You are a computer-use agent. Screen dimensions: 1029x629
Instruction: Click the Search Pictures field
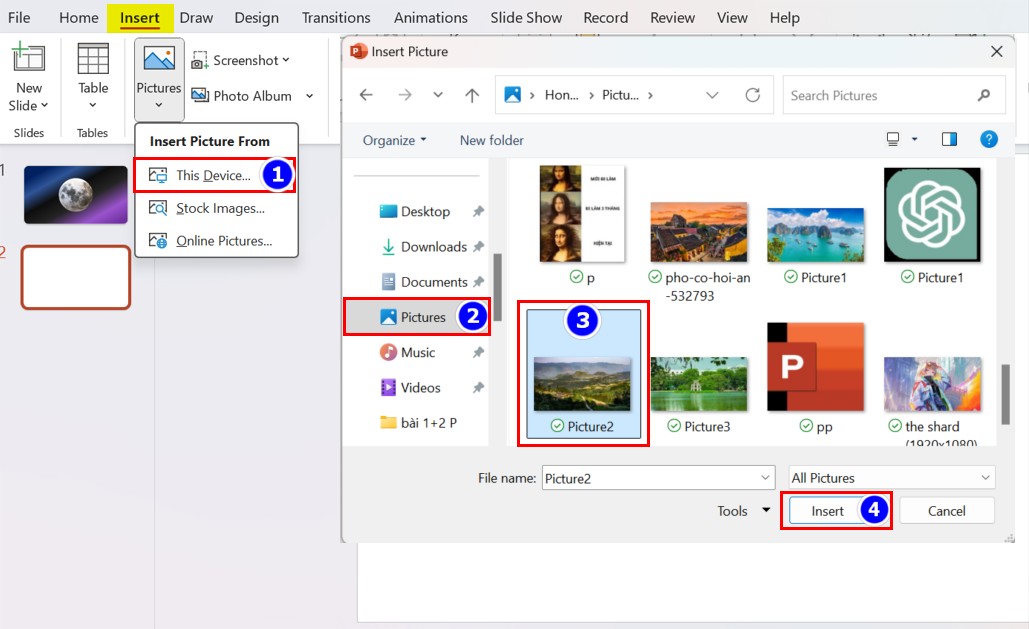[x=875, y=95]
